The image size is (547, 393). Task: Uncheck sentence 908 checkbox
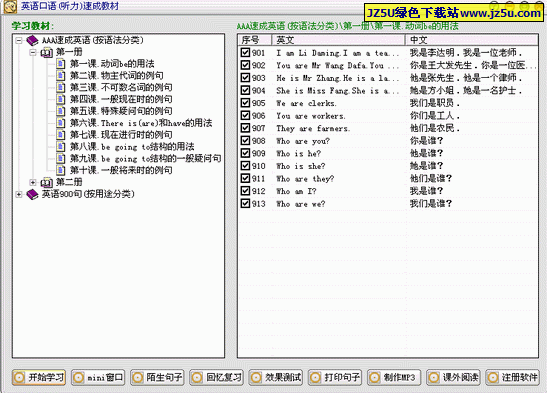point(245,141)
